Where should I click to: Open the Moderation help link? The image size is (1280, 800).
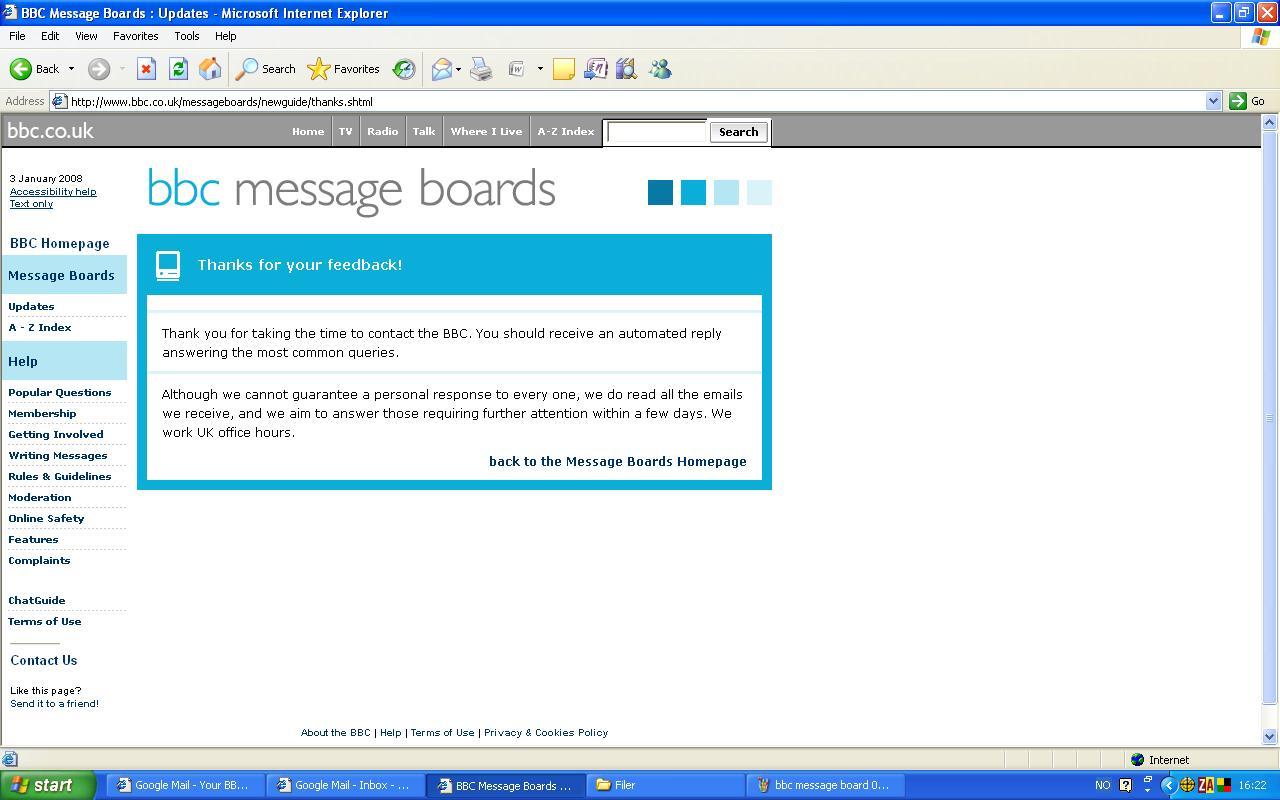point(40,497)
